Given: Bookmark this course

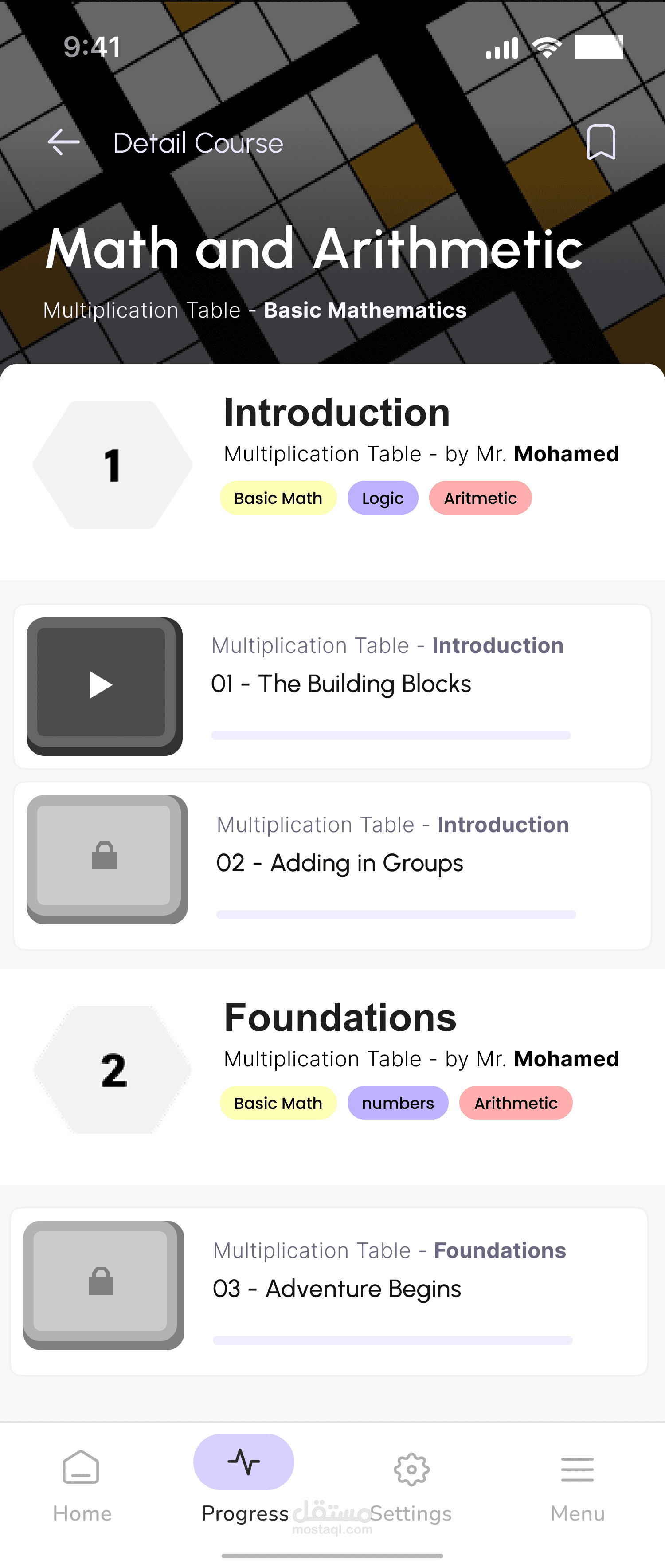Looking at the screenshot, I should pyautogui.click(x=601, y=142).
